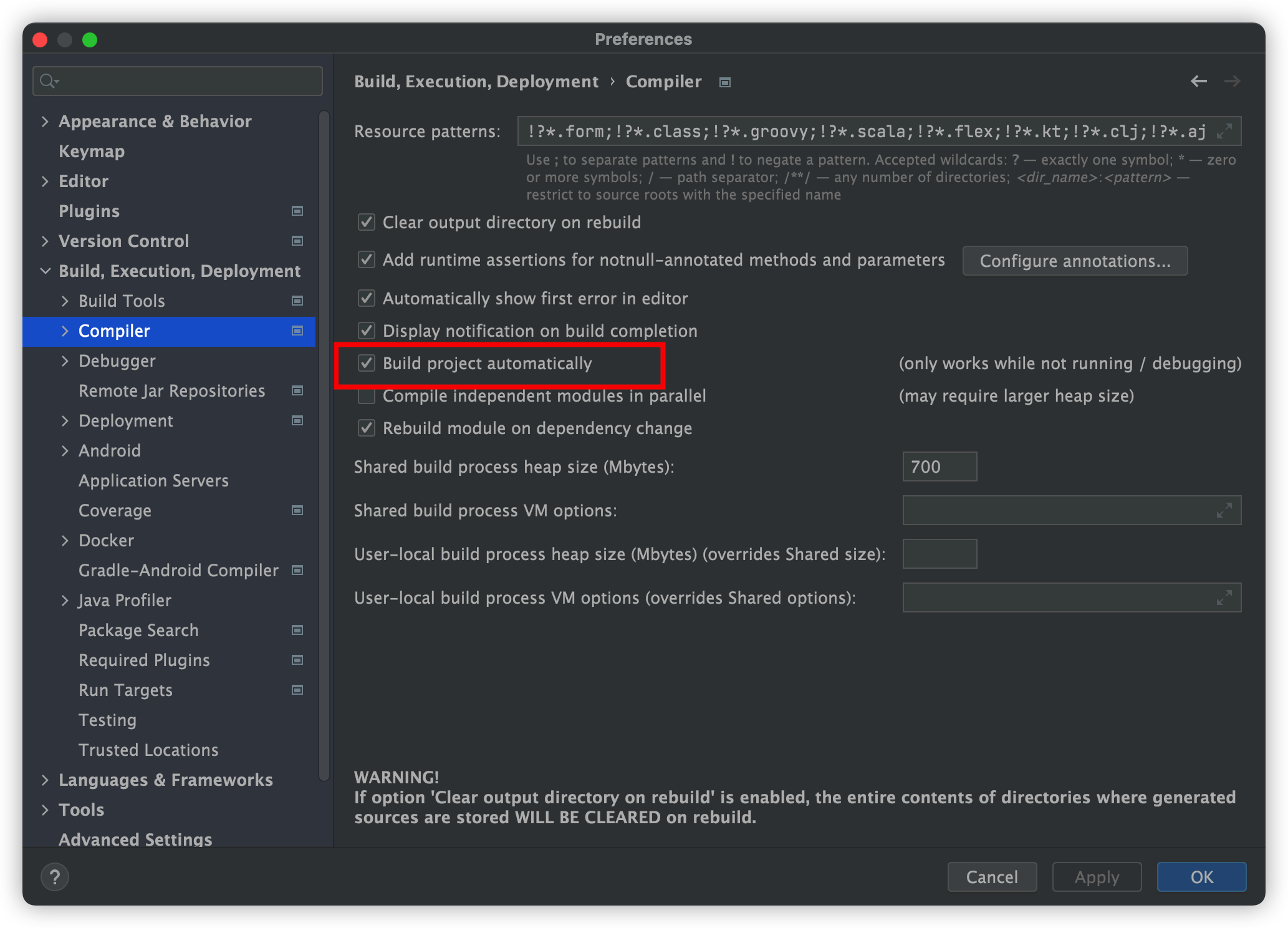This screenshot has height=928, width=1288.
Task: Click the search magnifier icon
Action: click(x=48, y=81)
